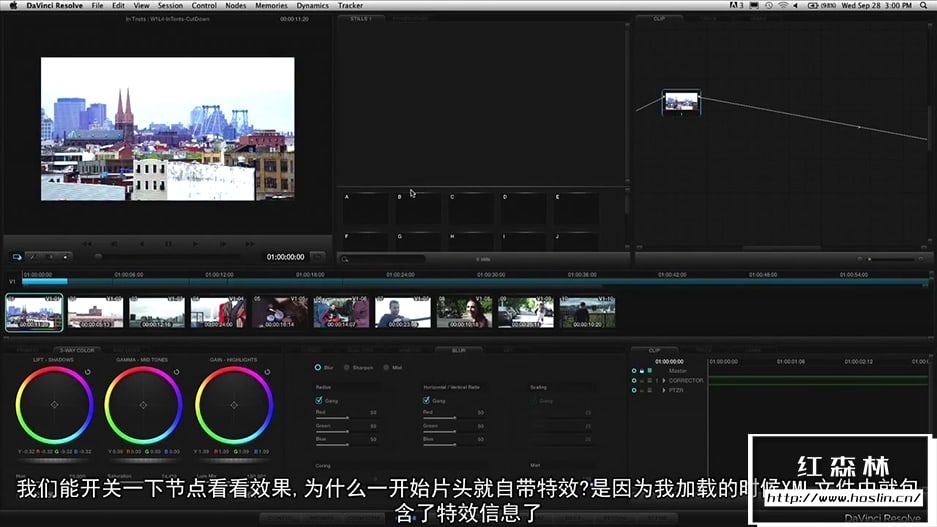
Task: Select memory slot A
Action: 365,208
